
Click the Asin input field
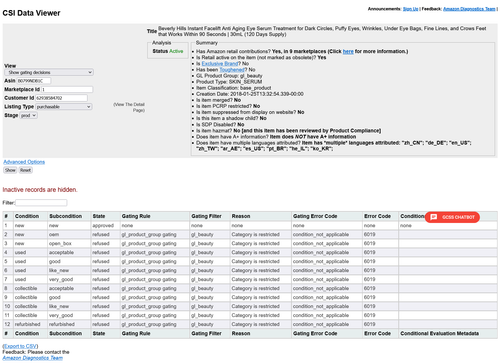34,81
